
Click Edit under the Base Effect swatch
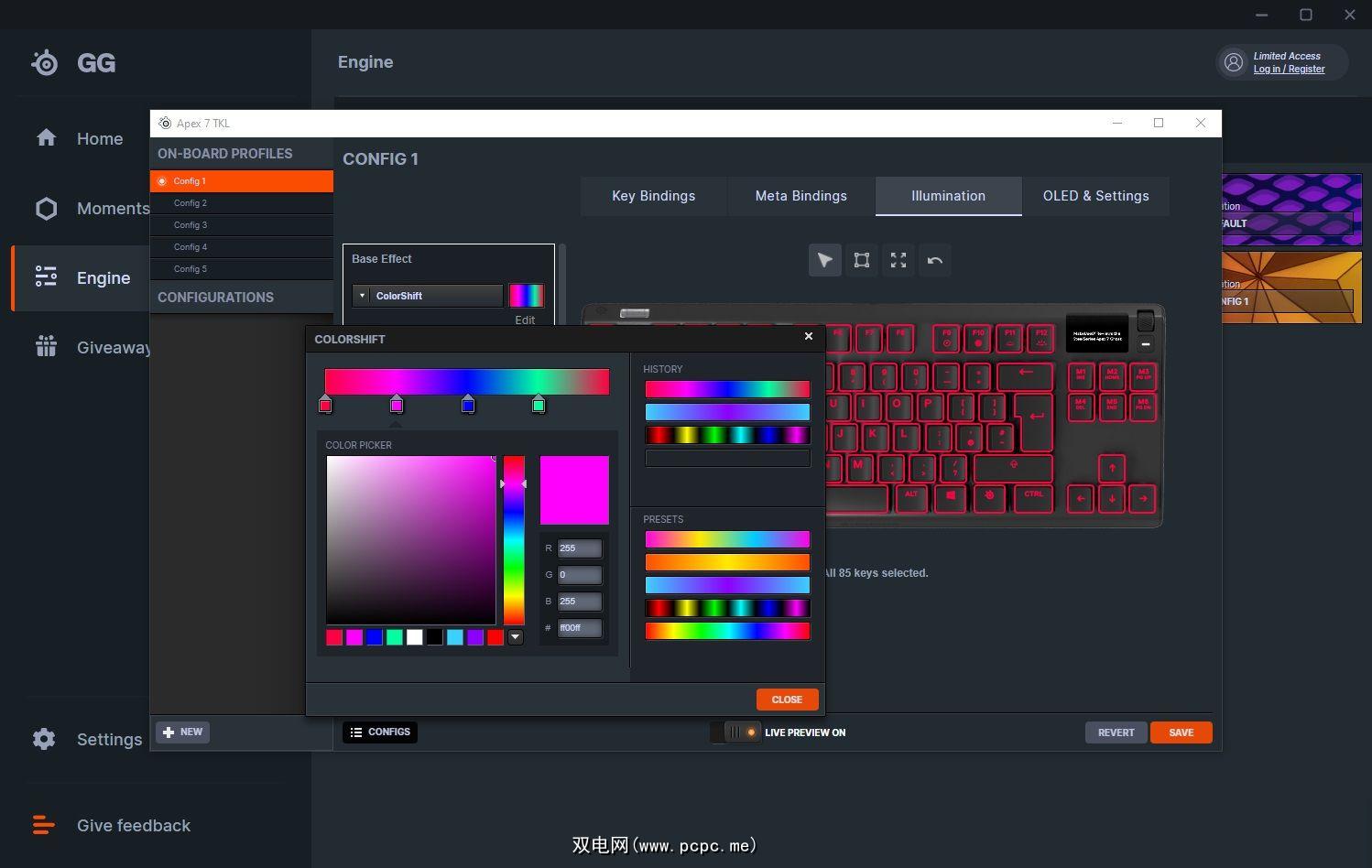point(525,320)
